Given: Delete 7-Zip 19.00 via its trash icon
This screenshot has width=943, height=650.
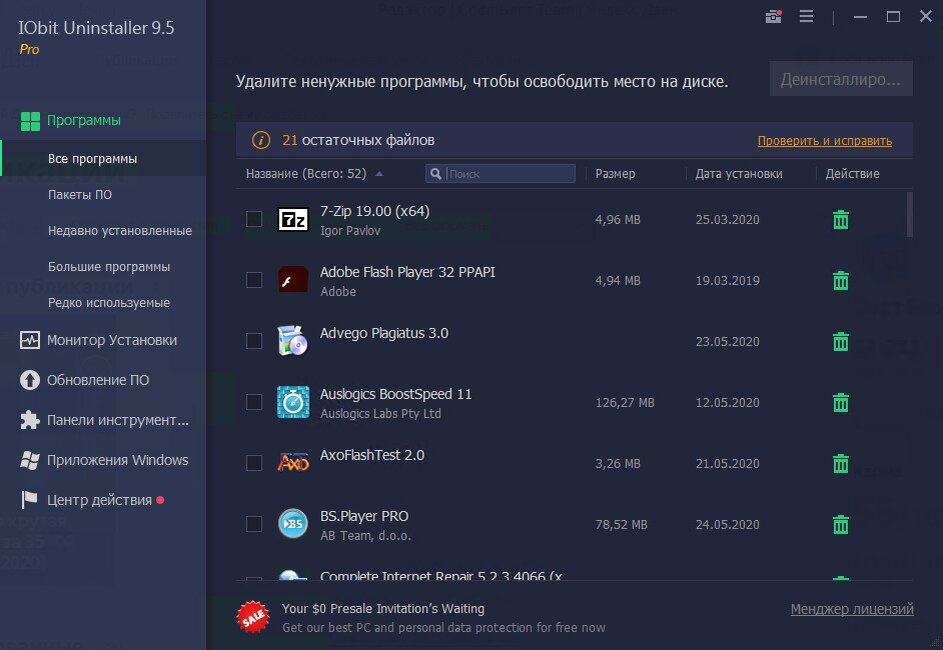Looking at the screenshot, I should pyautogui.click(x=841, y=219).
